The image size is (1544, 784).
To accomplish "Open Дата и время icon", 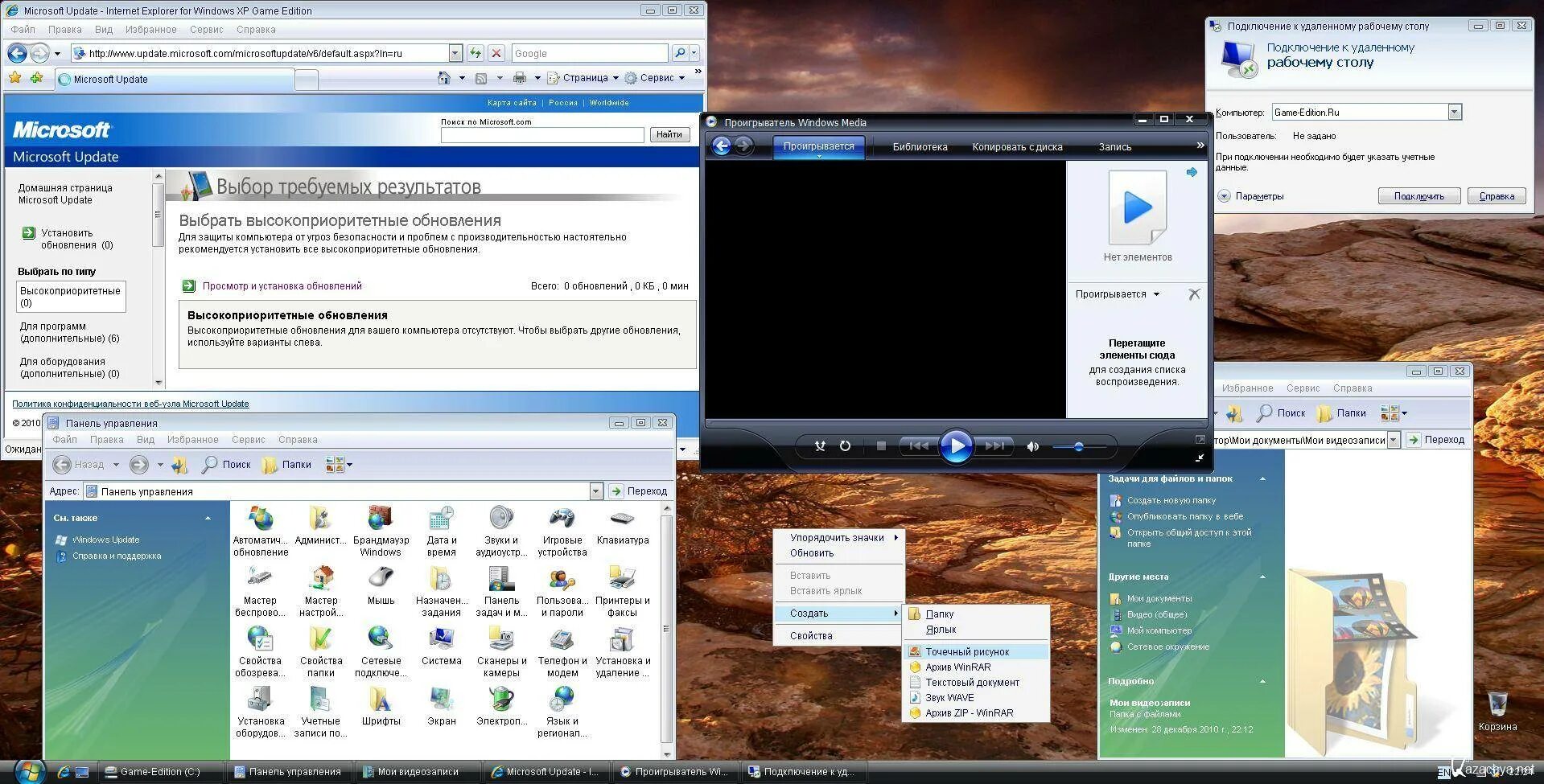I will pyautogui.click(x=441, y=531).
